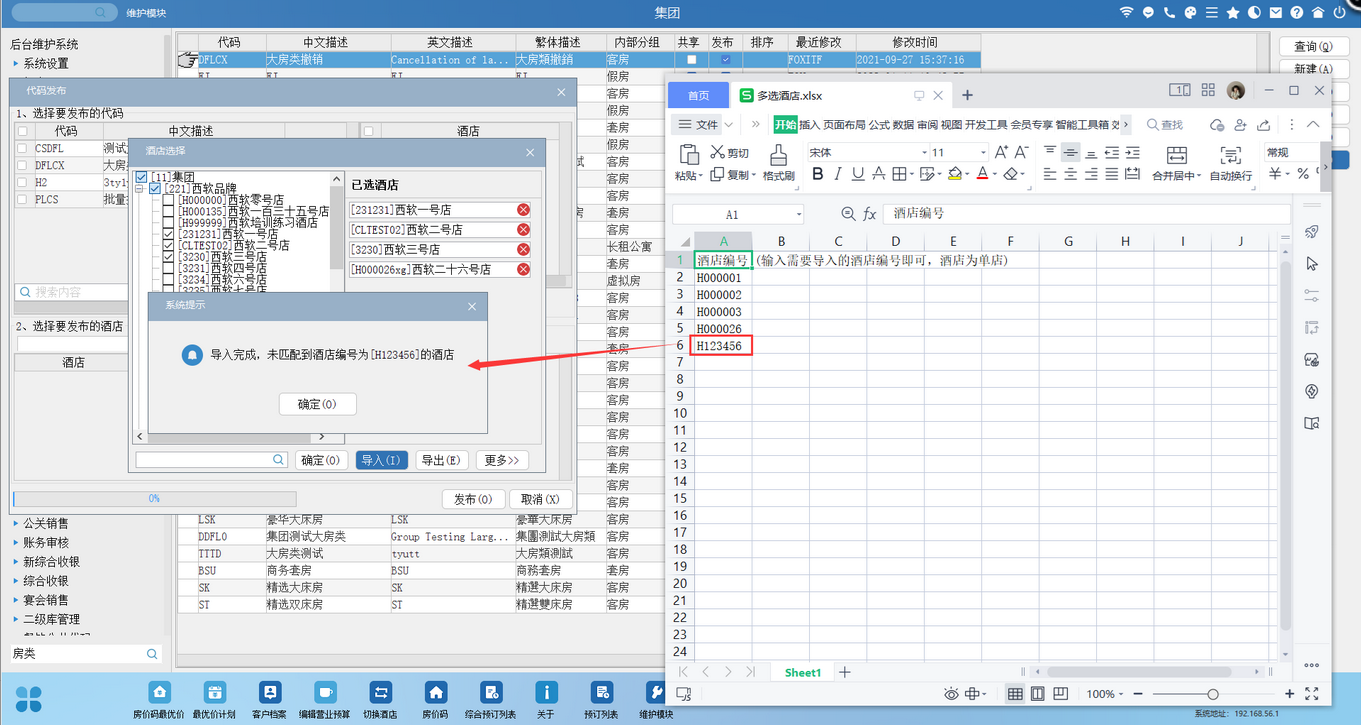Image resolution: width=1361 pixels, height=725 pixels.
Task: Click the 自动换行 wrap text icon
Action: 1230,155
